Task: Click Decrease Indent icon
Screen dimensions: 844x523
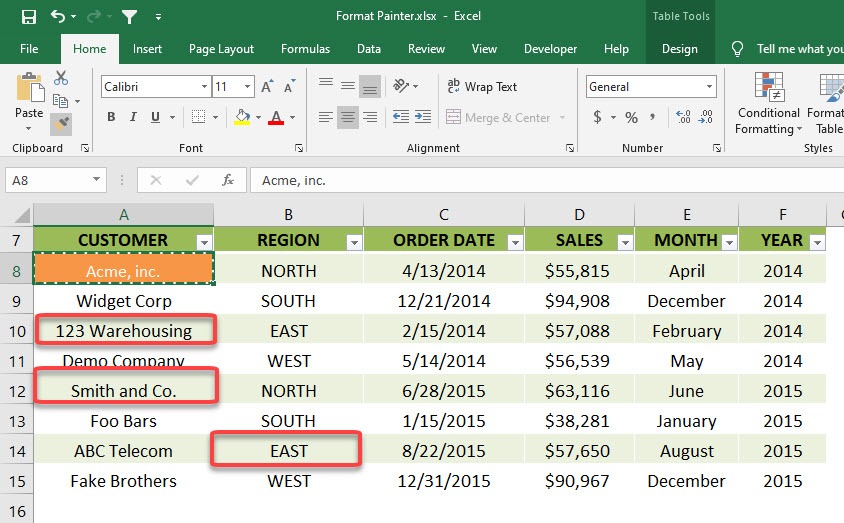Action: tap(400, 117)
